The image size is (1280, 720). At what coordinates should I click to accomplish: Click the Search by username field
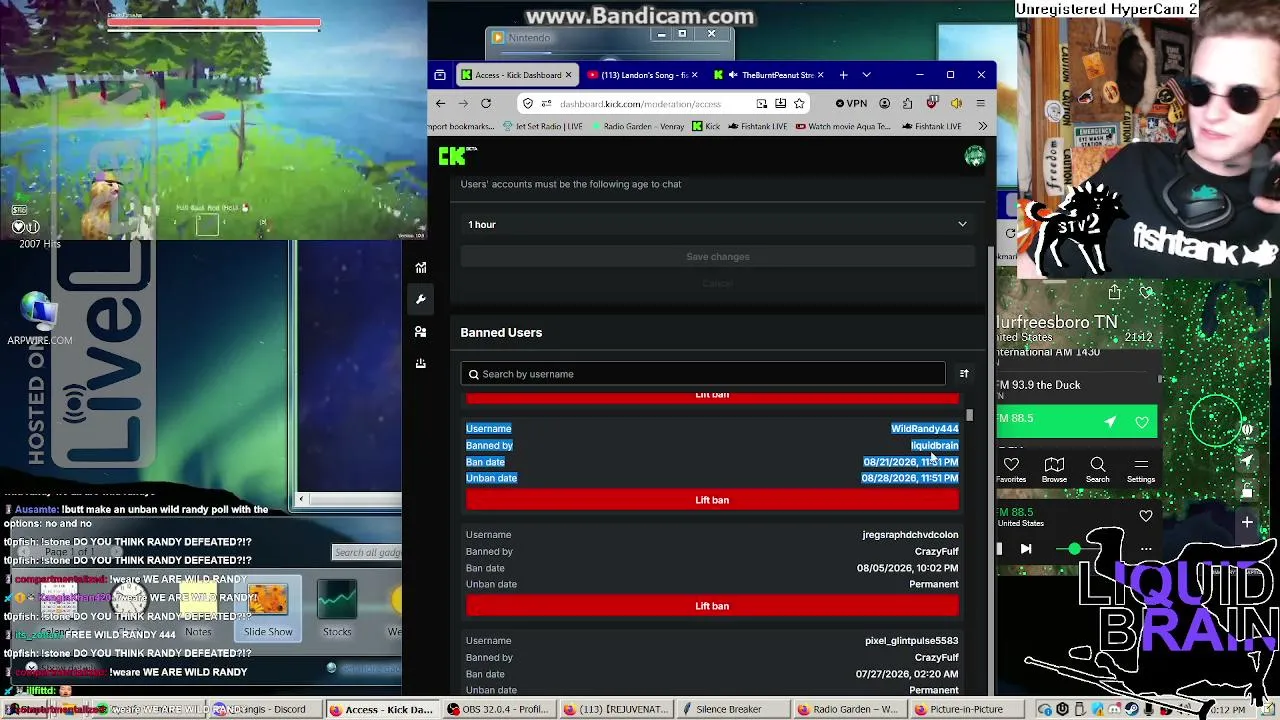point(703,374)
